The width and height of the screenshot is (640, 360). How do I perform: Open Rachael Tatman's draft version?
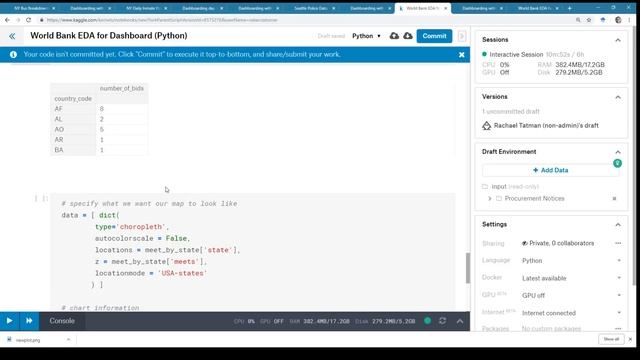click(x=546, y=126)
